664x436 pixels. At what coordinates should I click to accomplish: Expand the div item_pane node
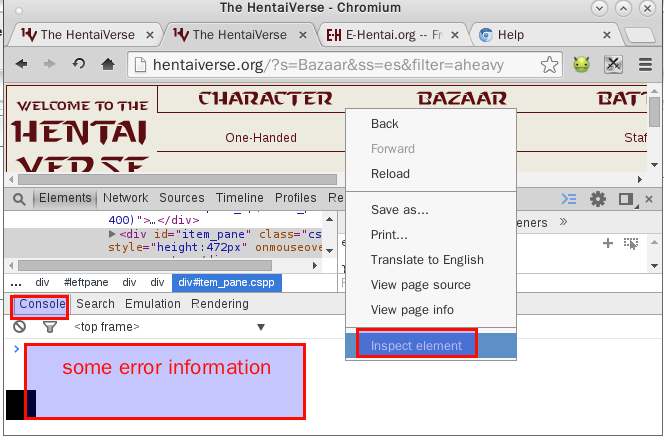click(112, 234)
